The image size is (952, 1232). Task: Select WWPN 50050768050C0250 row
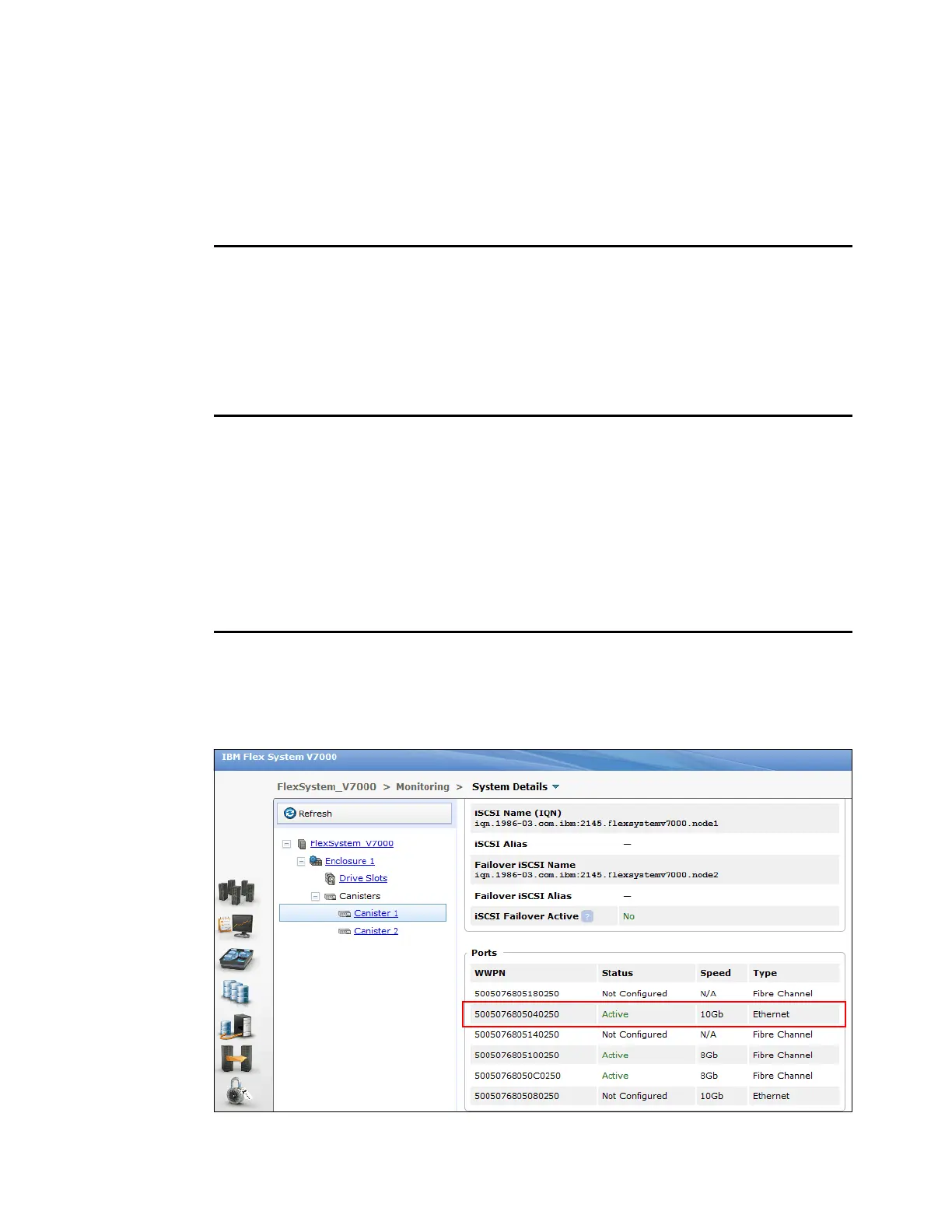pos(655,1076)
